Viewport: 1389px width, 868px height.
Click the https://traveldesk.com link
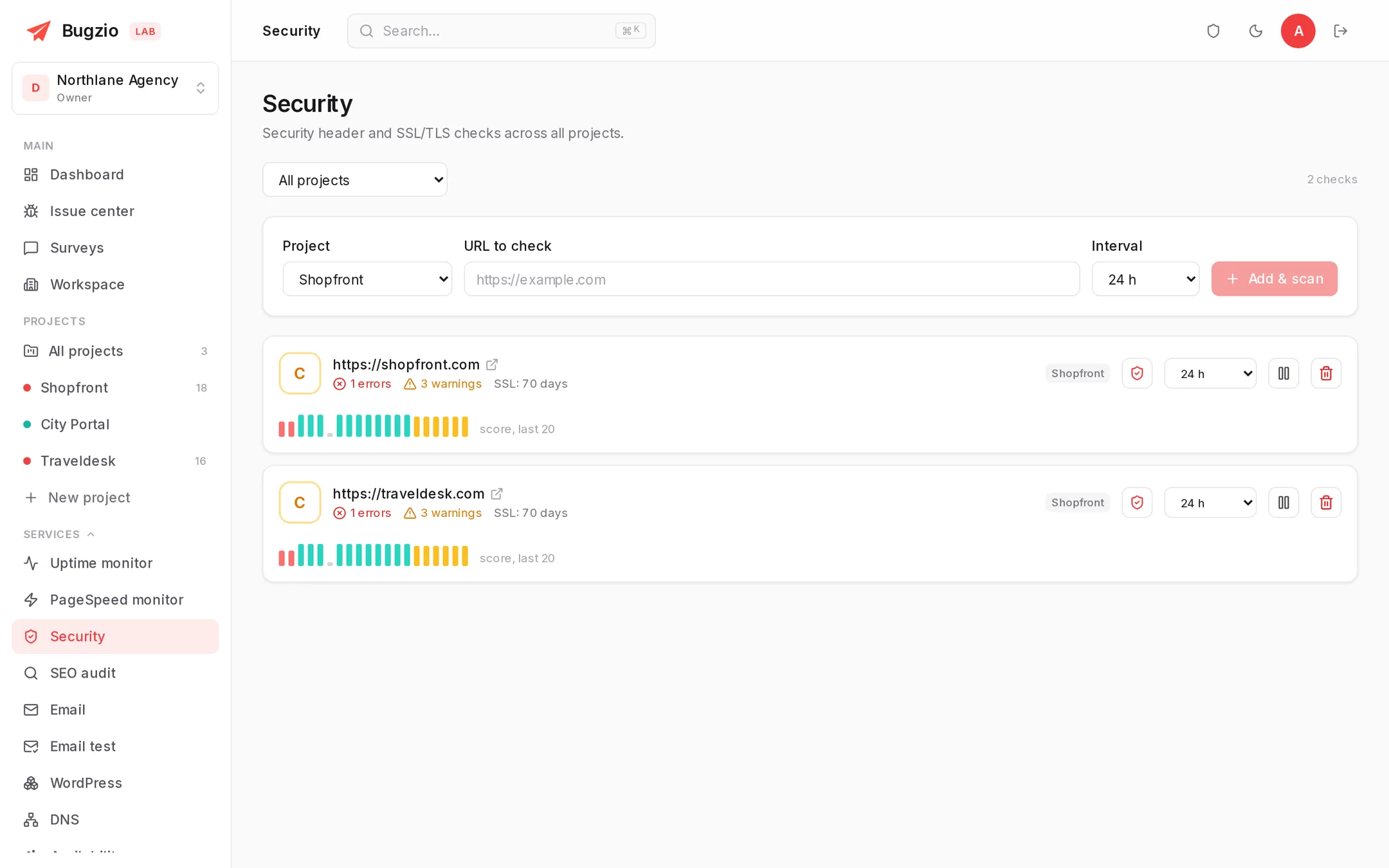coord(408,494)
